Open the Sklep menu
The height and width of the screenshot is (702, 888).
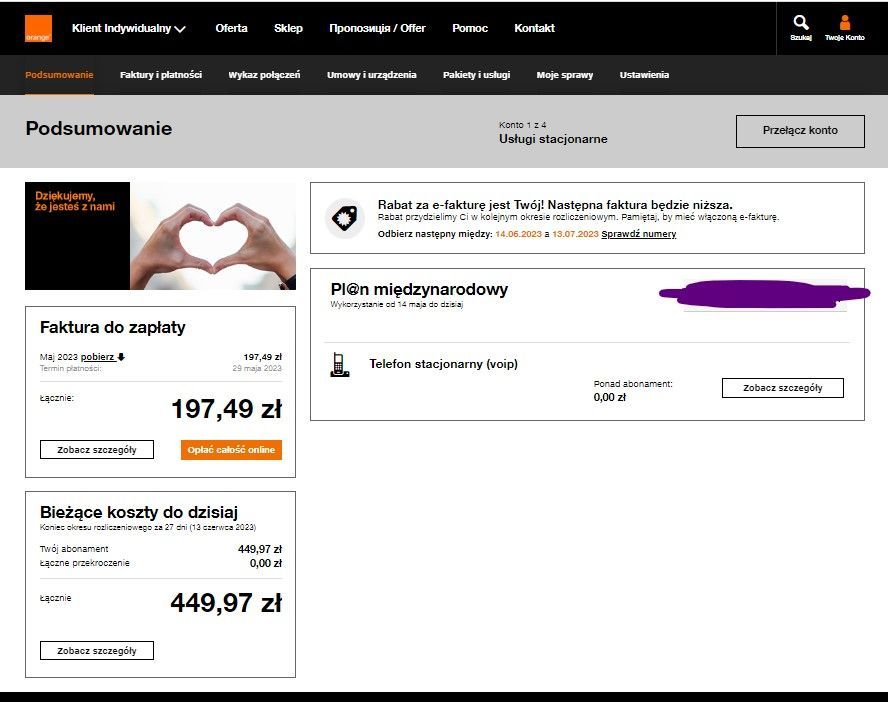coord(288,28)
